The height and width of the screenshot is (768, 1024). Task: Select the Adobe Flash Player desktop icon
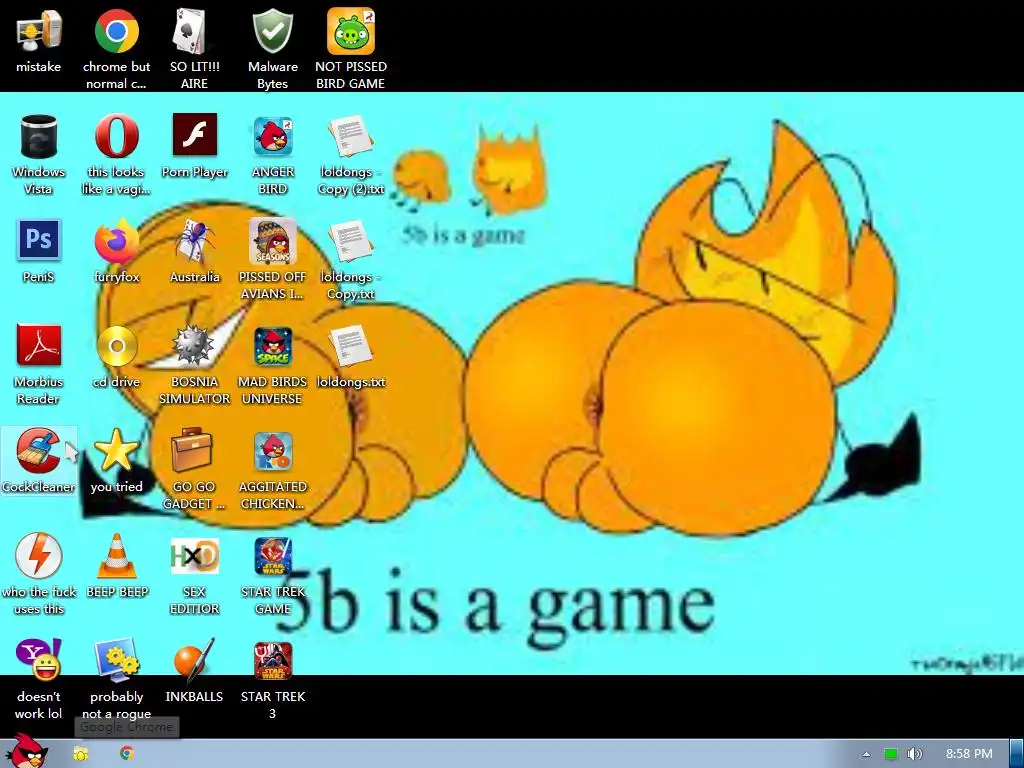[195, 135]
